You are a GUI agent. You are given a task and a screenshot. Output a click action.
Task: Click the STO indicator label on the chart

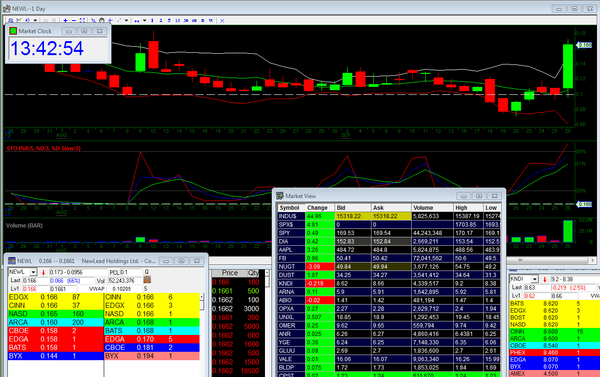pyautogui.click(x=43, y=148)
